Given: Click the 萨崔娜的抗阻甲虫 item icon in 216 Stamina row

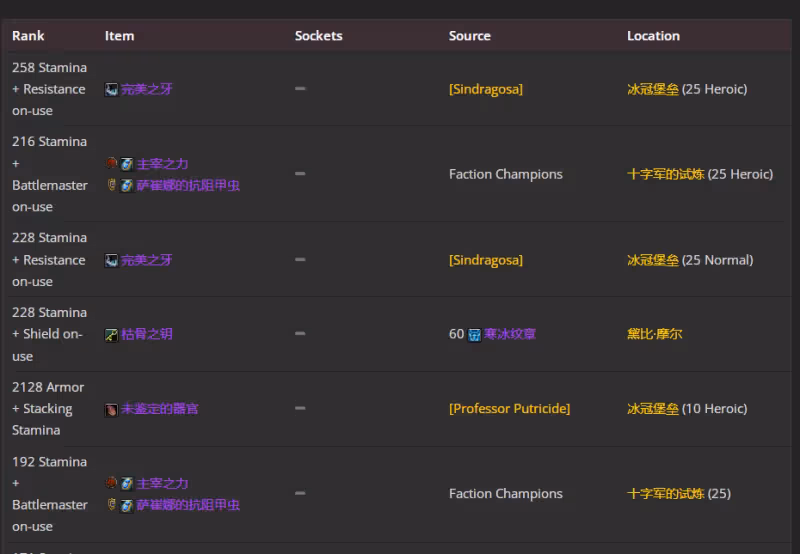Looking at the screenshot, I should point(127,186).
